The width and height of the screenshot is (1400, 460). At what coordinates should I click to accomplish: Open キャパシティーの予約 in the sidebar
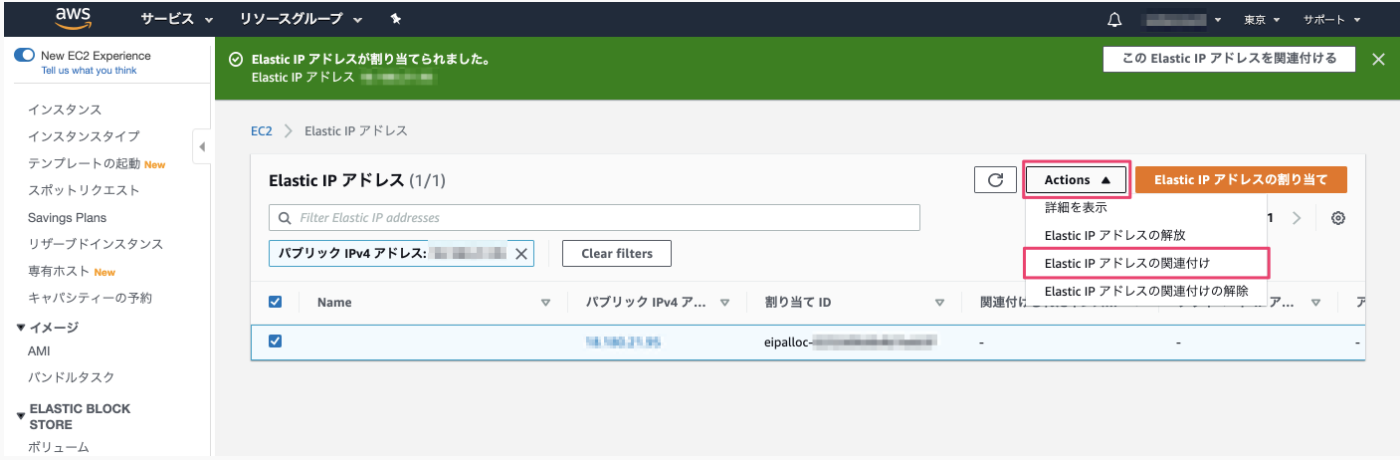[x=90, y=298]
